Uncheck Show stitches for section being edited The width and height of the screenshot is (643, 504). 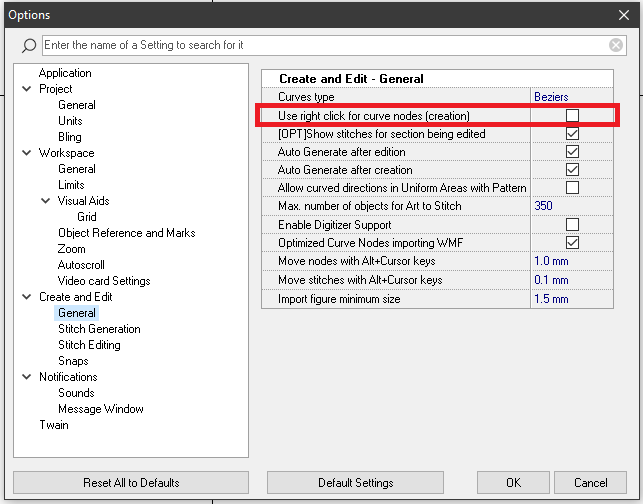coord(572,134)
